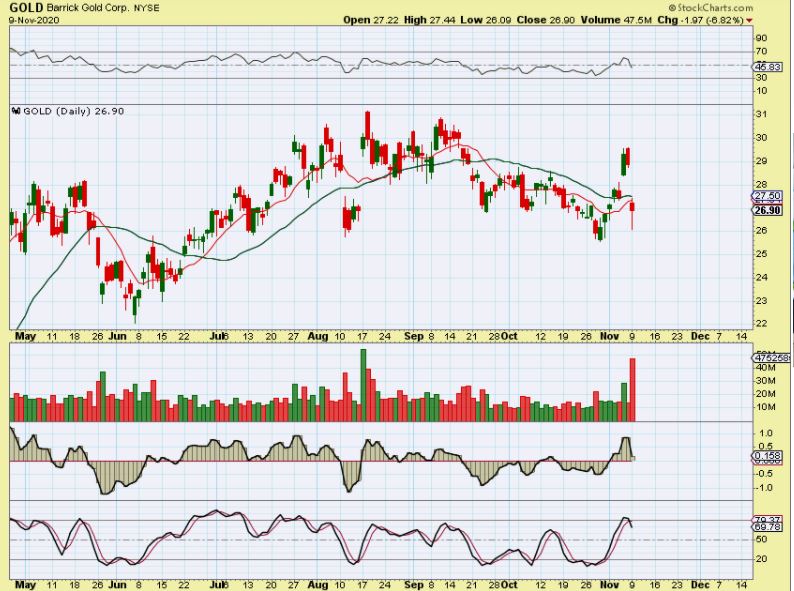Click the Dec label on the price chart date axis
The image size is (794, 591).
coord(700,336)
